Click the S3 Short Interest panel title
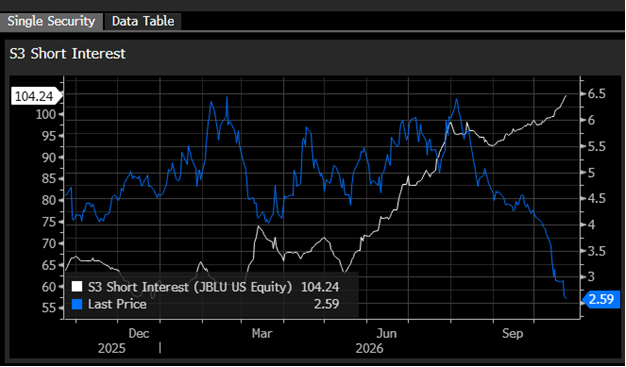 pos(67,54)
